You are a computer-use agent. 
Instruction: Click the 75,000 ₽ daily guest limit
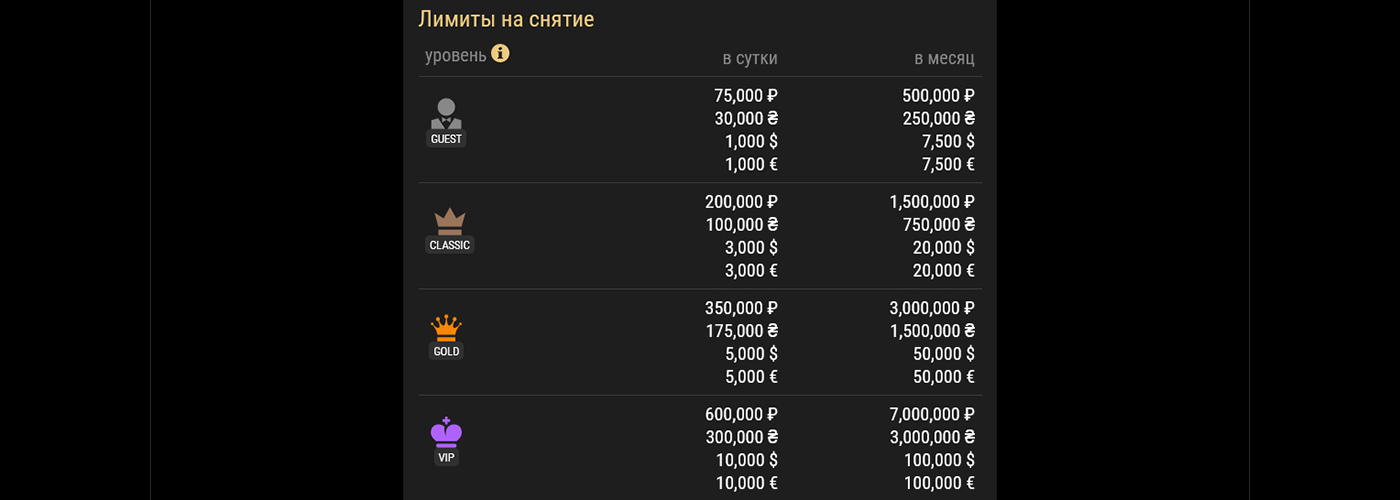pyautogui.click(x=745, y=96)
